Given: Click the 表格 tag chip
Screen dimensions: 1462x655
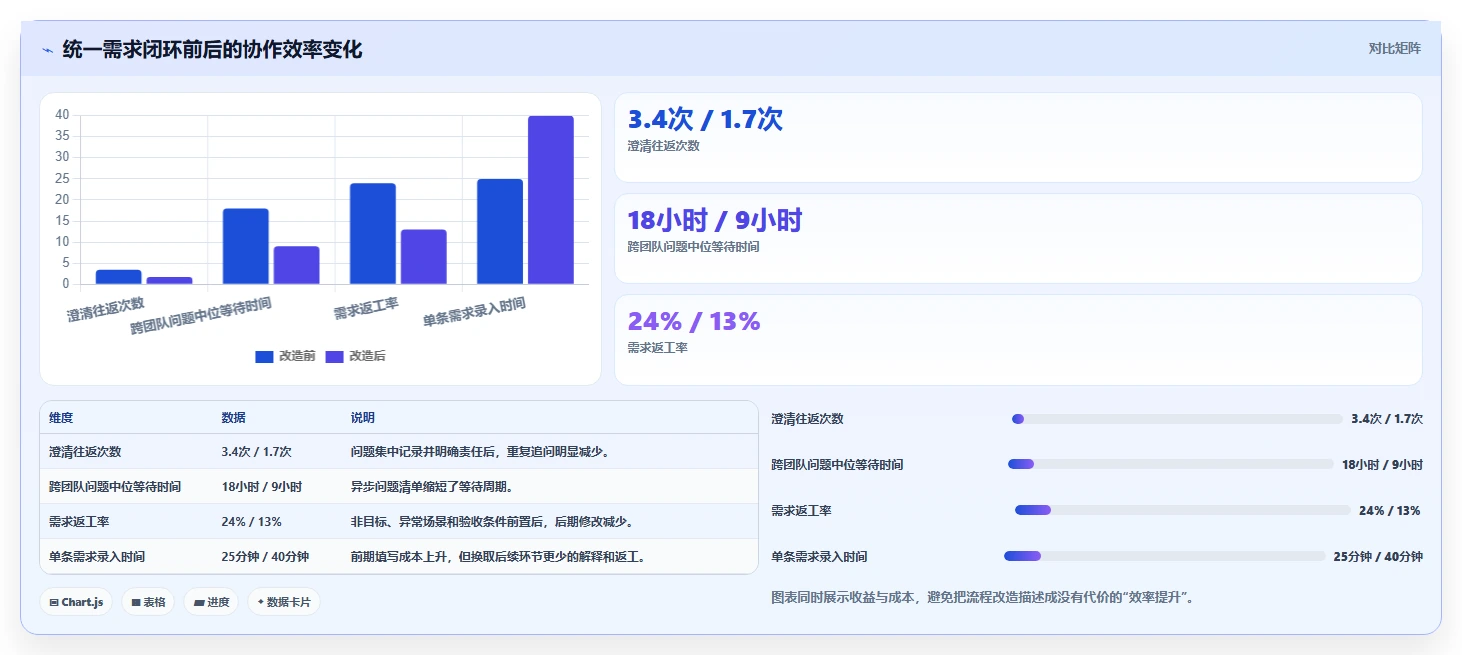Looking at the screenshot, I should [148, 602].
